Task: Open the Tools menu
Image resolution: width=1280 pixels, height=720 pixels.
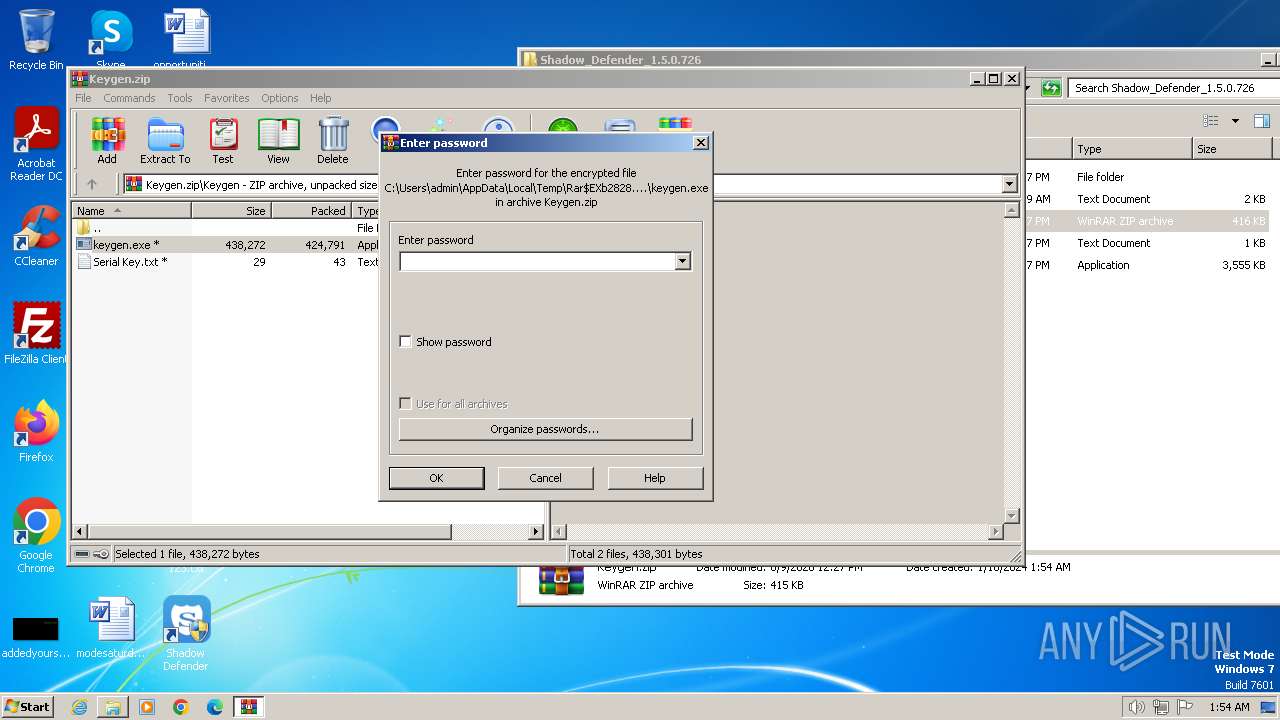Action: coord(180,98)
